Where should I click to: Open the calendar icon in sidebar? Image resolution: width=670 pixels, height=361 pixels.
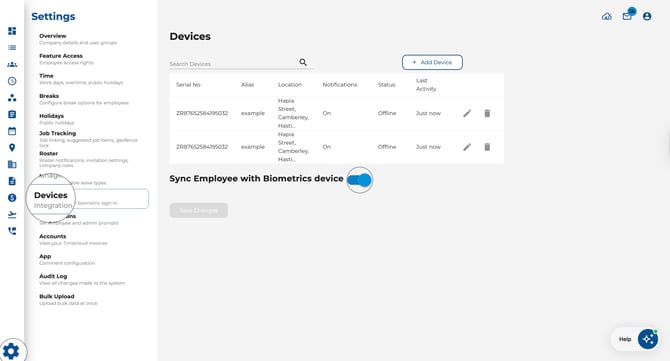tap(12, 131)
